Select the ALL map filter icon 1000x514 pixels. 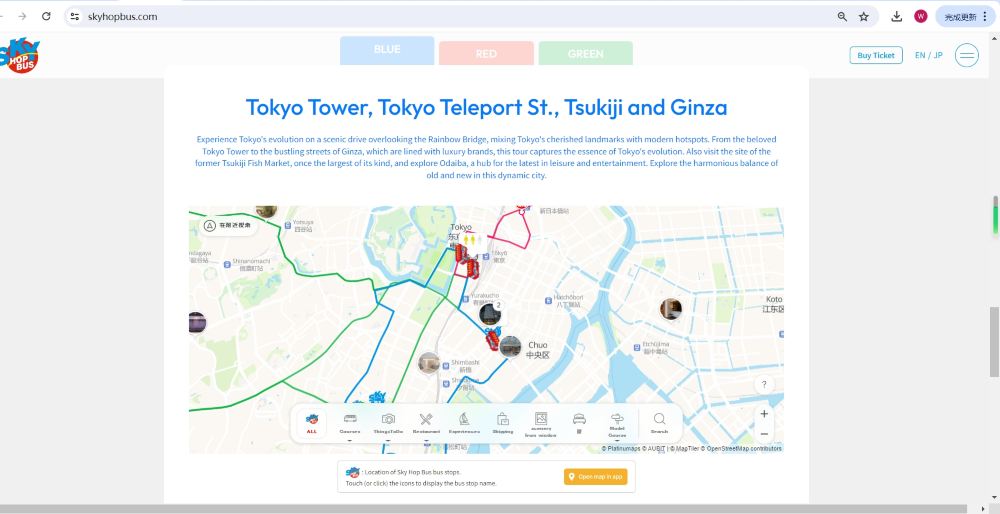tap(311, 423)
